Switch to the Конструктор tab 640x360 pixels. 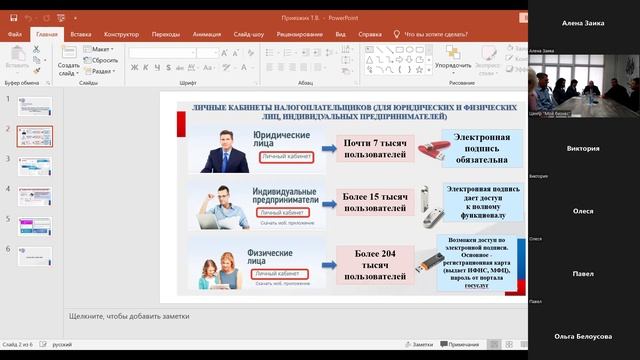[x=121, y=34]
